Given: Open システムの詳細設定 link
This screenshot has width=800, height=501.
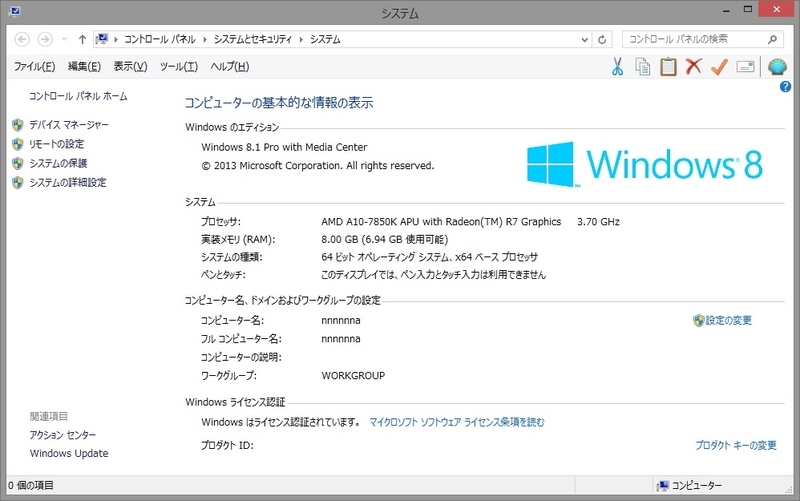Looking at the screenshot, I should (68, 183).
